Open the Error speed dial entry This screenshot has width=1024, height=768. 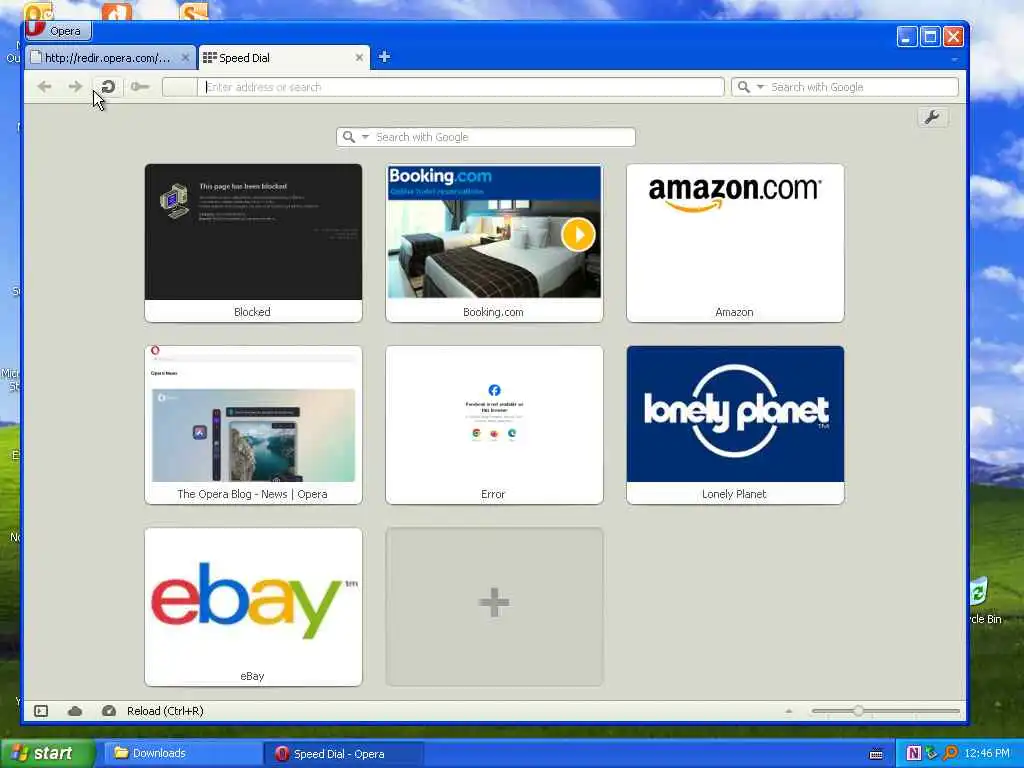point(494,425)
